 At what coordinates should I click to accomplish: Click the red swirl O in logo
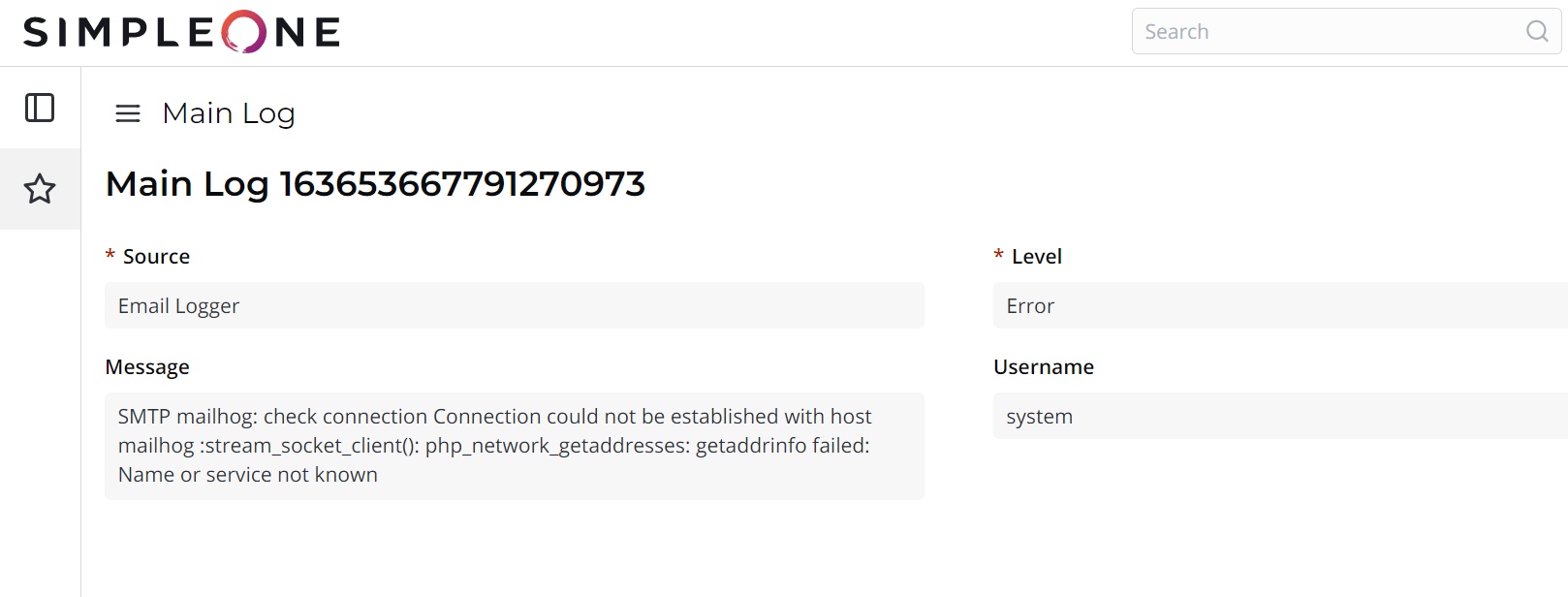[x=243, y=32]
